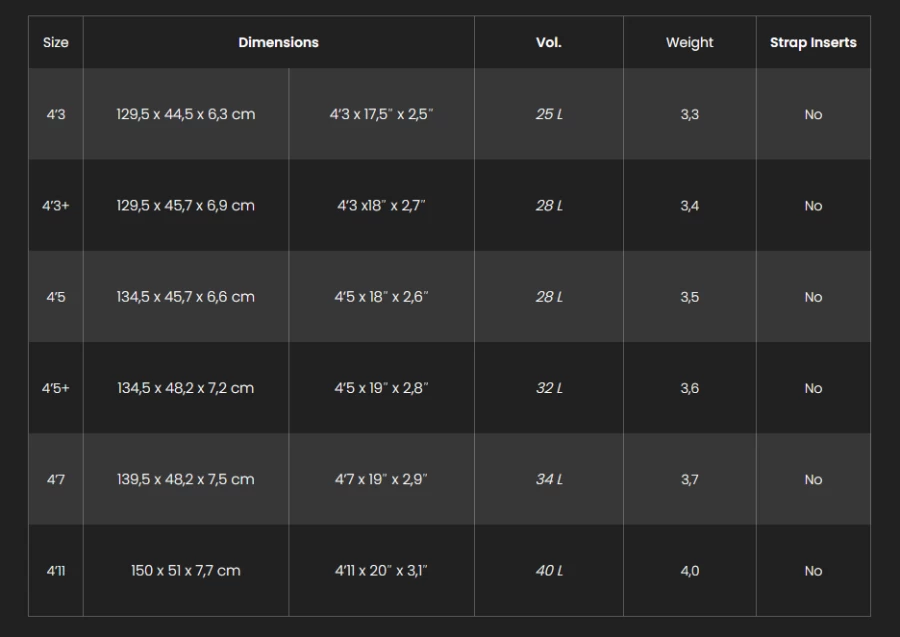Image resolution: width=900 pixels, height=637 pixels.
Task: Click the 4,0 weight value
Action: point(690,571)
